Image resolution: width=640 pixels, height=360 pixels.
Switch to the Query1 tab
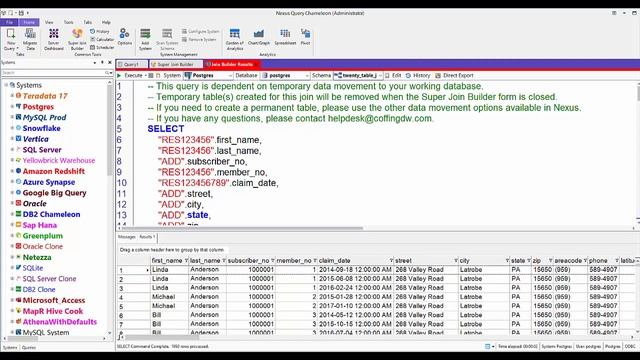click(x=132, y=64)
